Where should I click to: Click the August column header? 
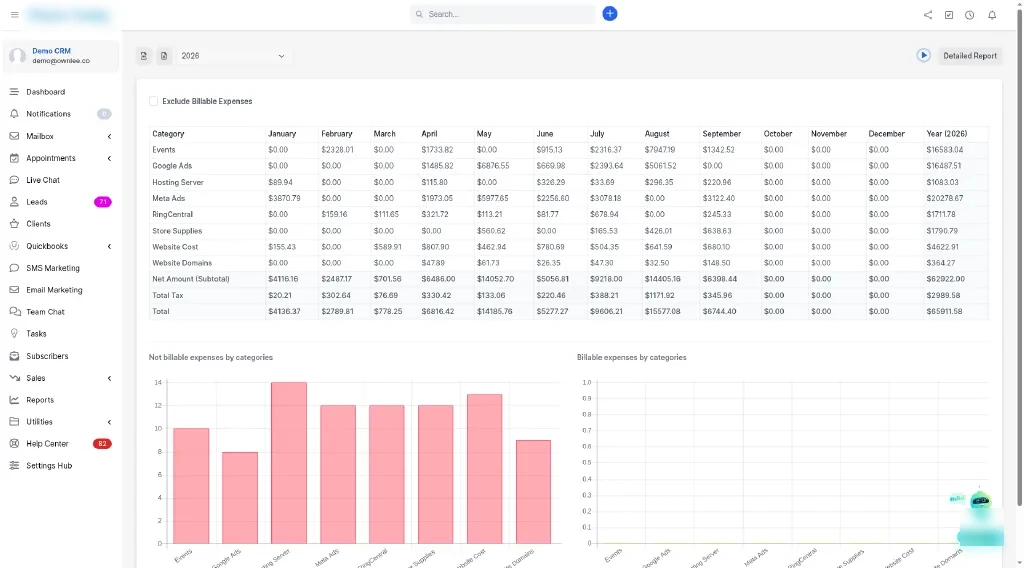pos(656,134)
